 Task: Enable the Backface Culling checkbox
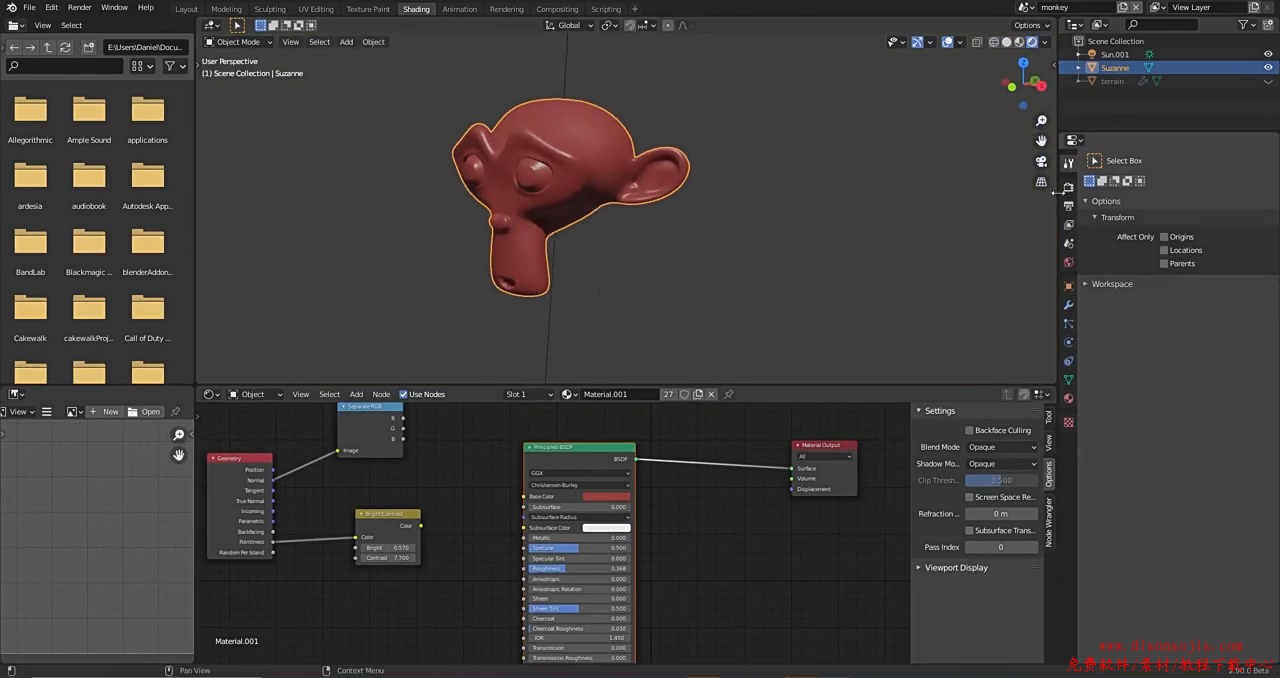[x=969, y=430]
